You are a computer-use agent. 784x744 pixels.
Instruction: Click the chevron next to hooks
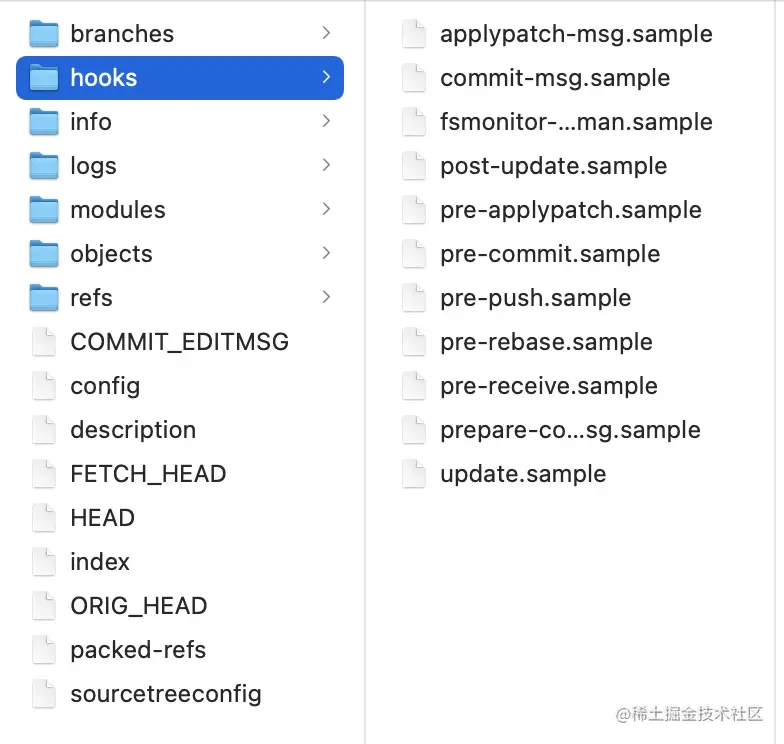(326, 78)
